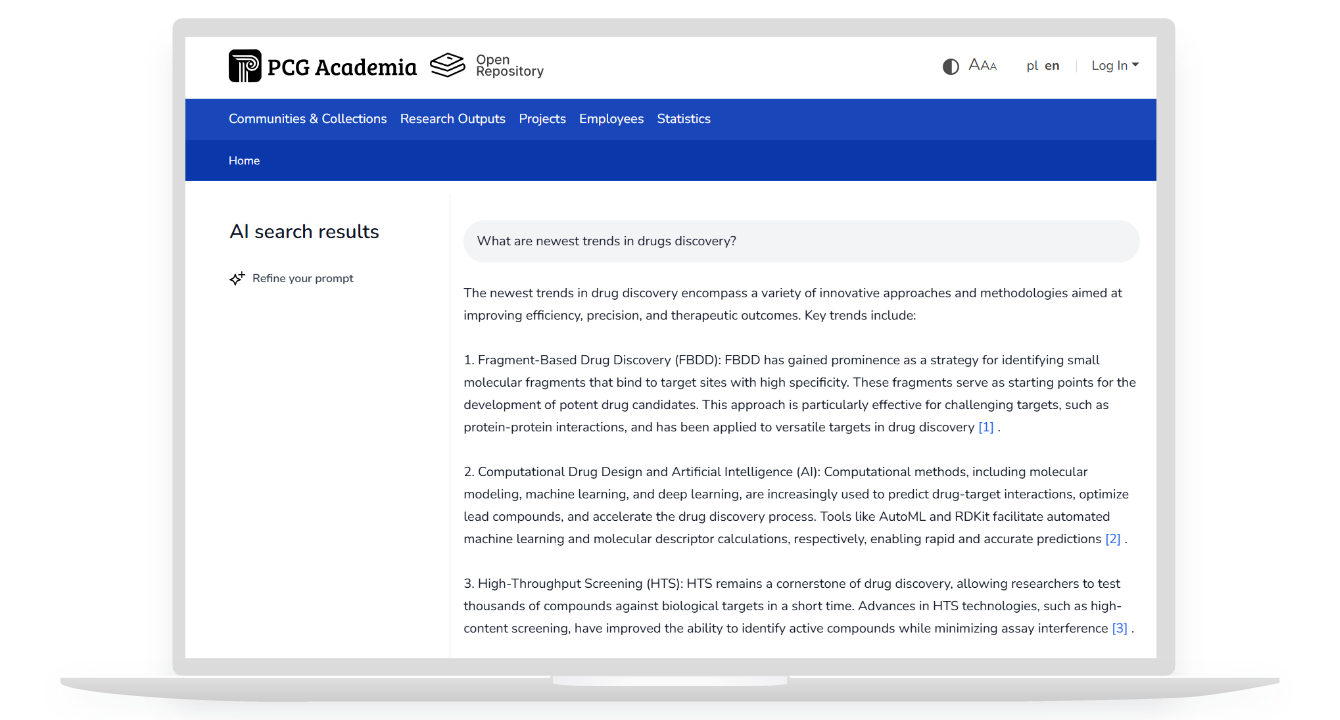Click the PCG Academia pillar logo icon
The image size is (1340, 720).
coord(245,66)
